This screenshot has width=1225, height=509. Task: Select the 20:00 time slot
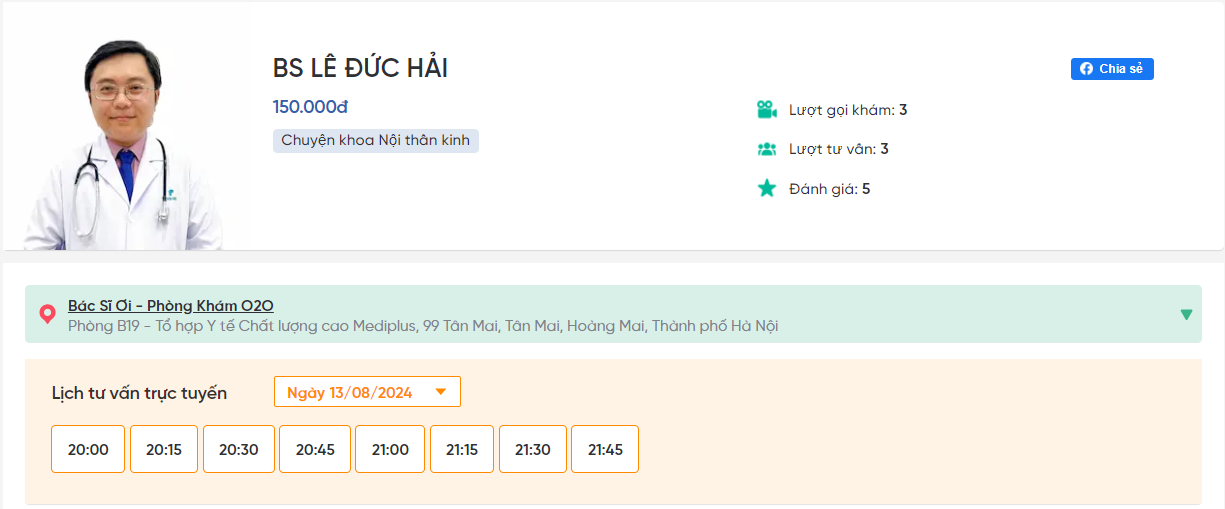[x=88, y=449]
